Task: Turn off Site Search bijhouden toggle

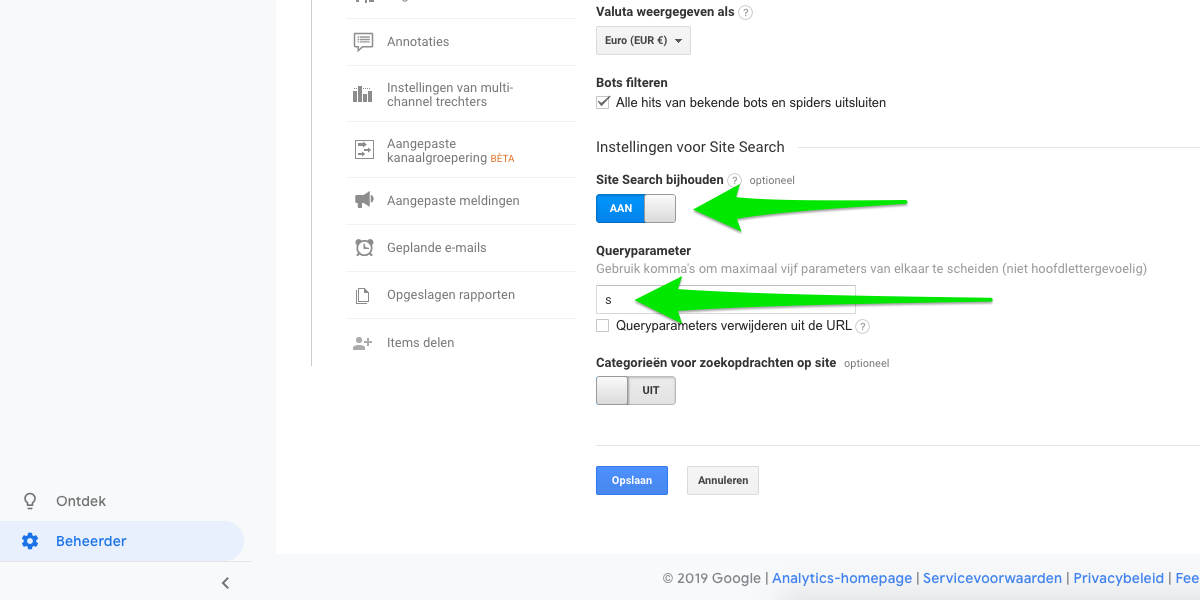Action: point(636,208)
